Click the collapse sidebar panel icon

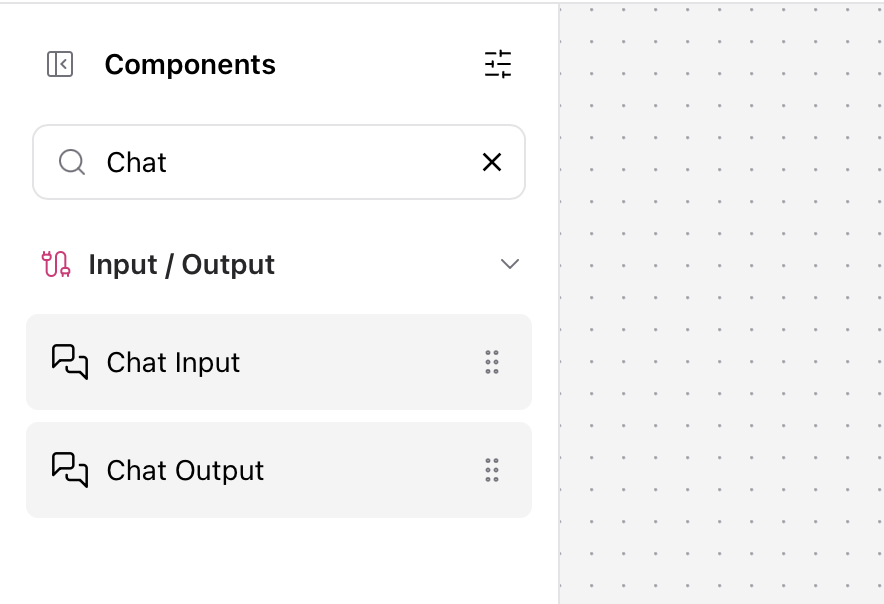point(60,64)
